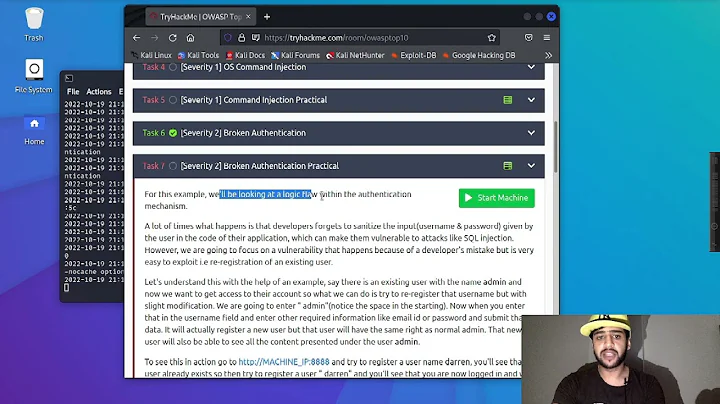Viewport: 720px width, 404px height.
Task: Toggle Task 5 completion circle
Action: 173,100
